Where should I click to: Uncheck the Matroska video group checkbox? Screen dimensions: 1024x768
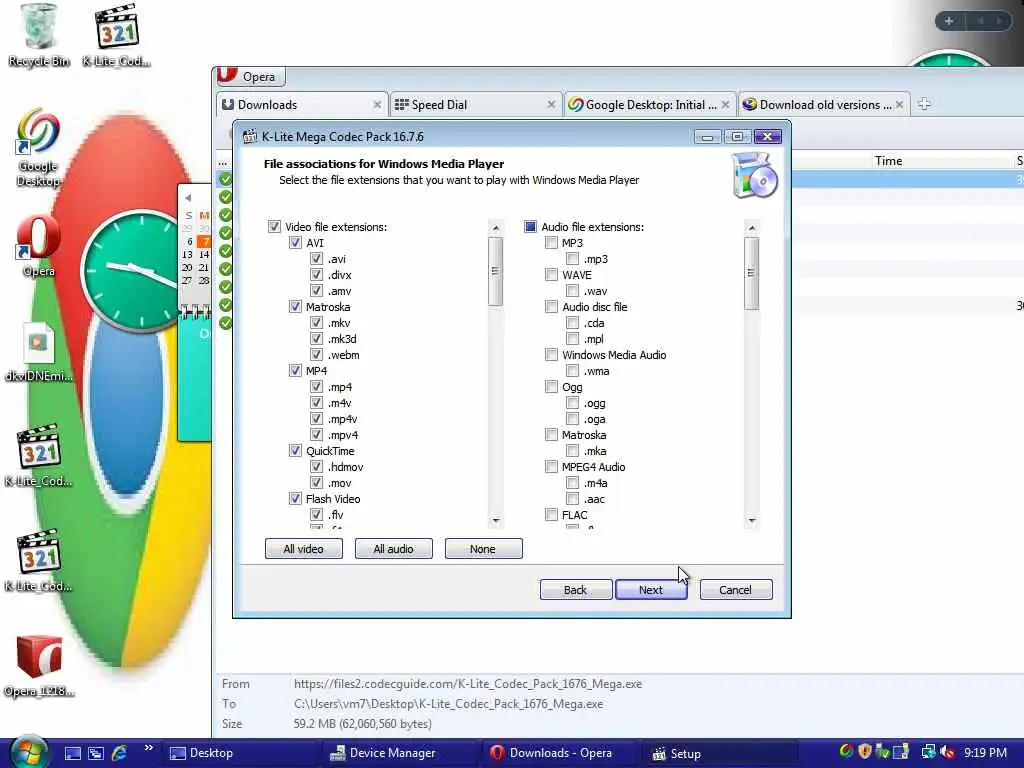tap(295, 306)
